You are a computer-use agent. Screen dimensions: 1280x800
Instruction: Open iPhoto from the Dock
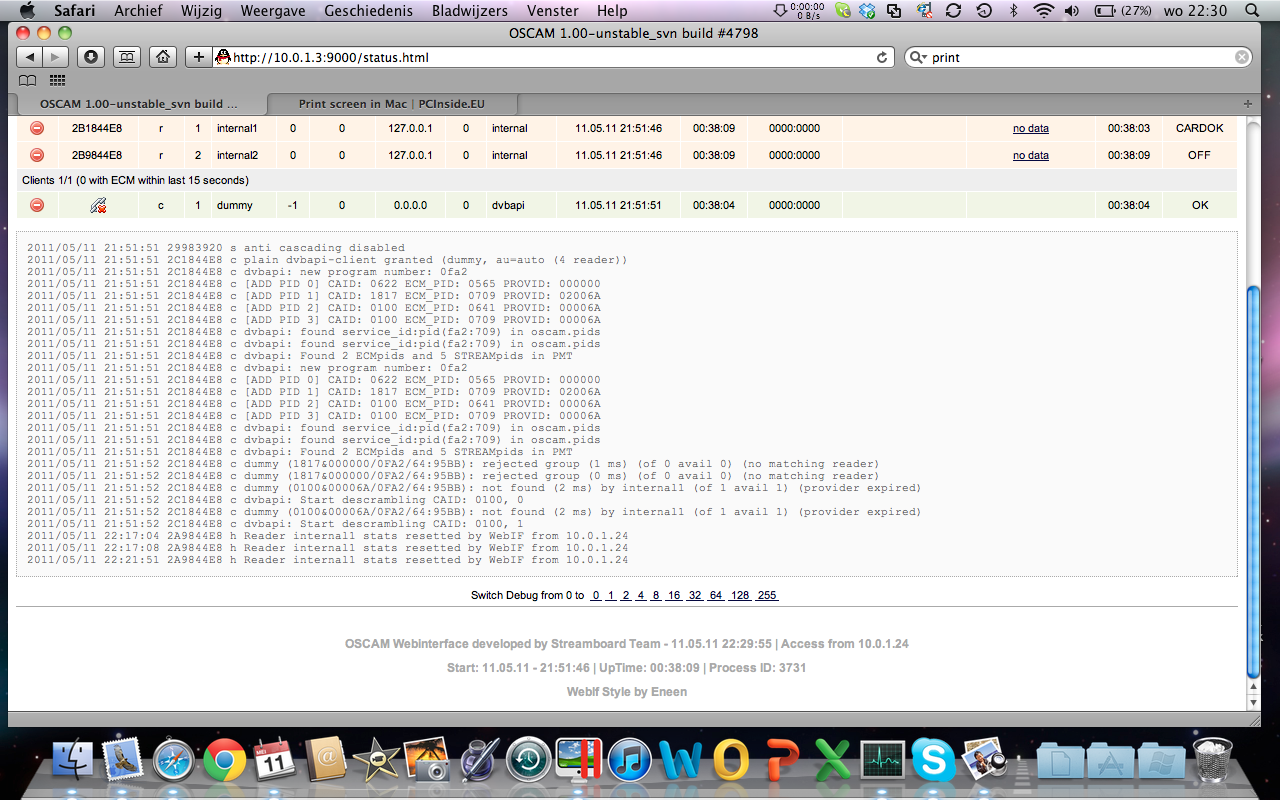[428, 761]
